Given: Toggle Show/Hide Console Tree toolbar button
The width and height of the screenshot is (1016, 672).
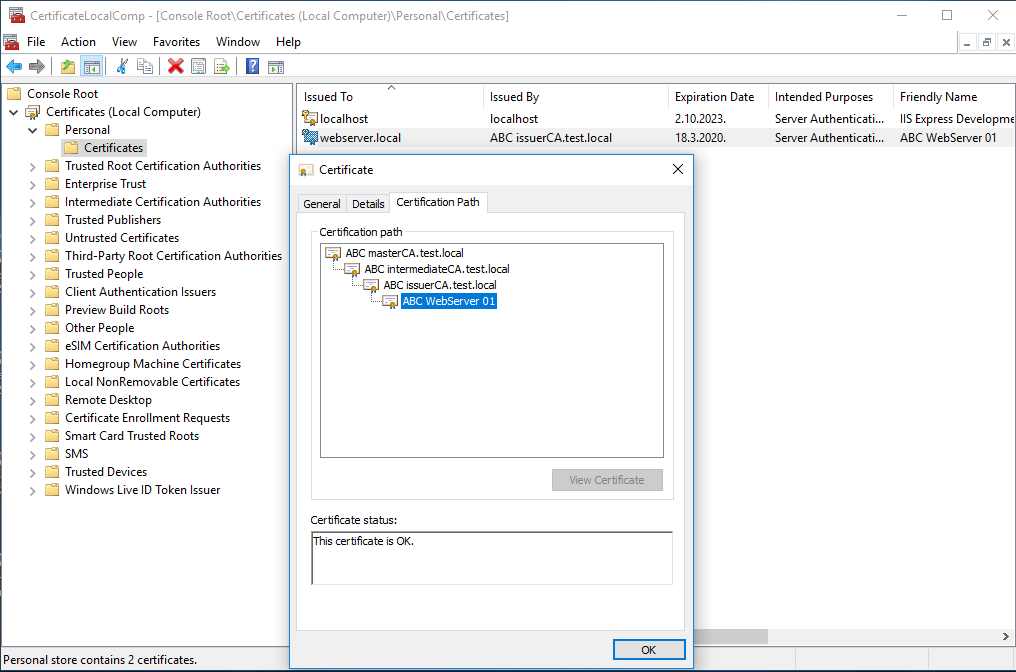Looking at the screenshot, I should pos(91,66).
